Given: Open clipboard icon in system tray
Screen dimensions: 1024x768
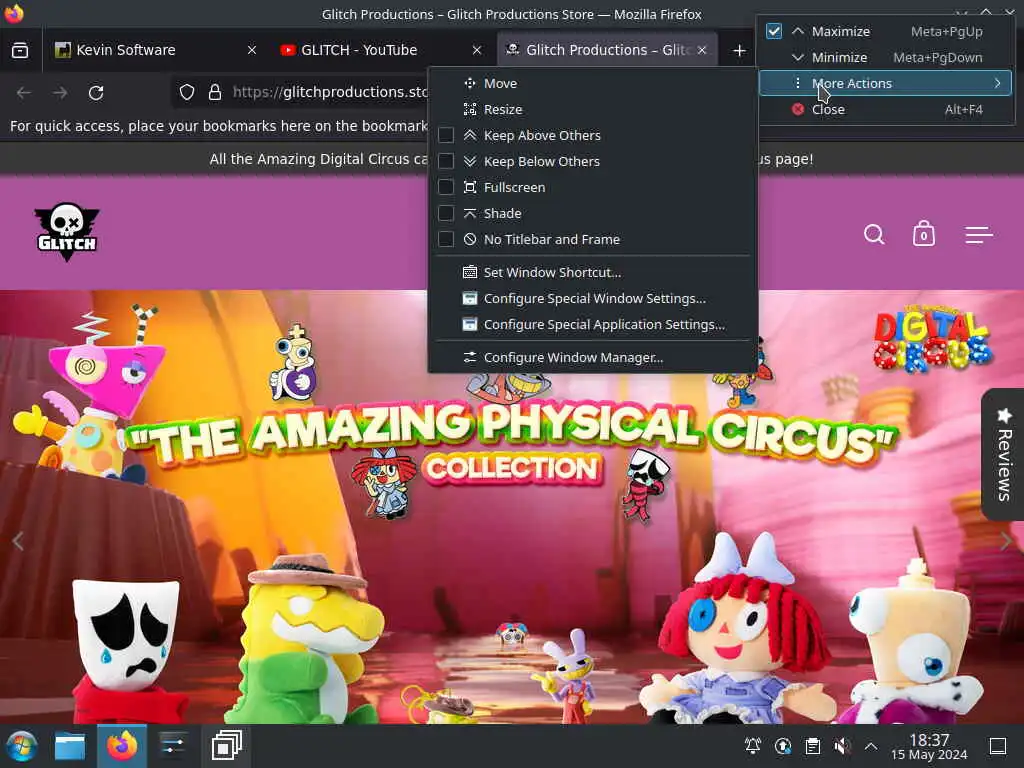Looking at the screenshot, I should click(812, 746).
